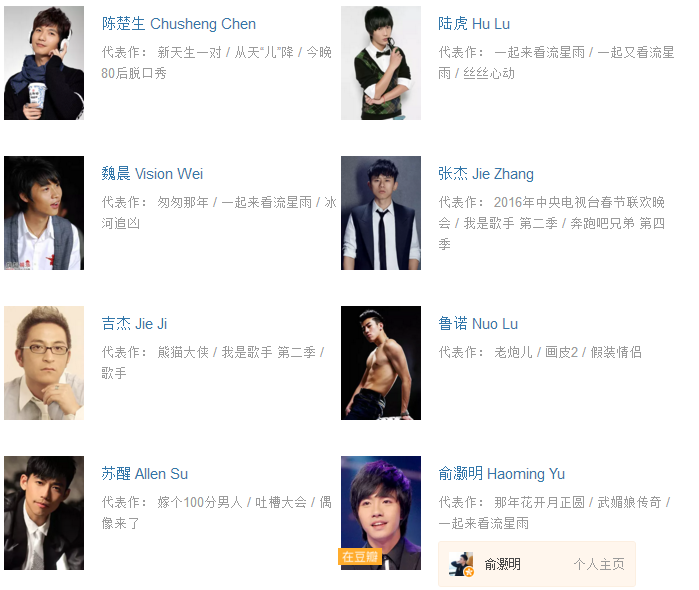Click the 俞灏明 name in the profile card
Viewport: 699px width, 590px height.
502,564
